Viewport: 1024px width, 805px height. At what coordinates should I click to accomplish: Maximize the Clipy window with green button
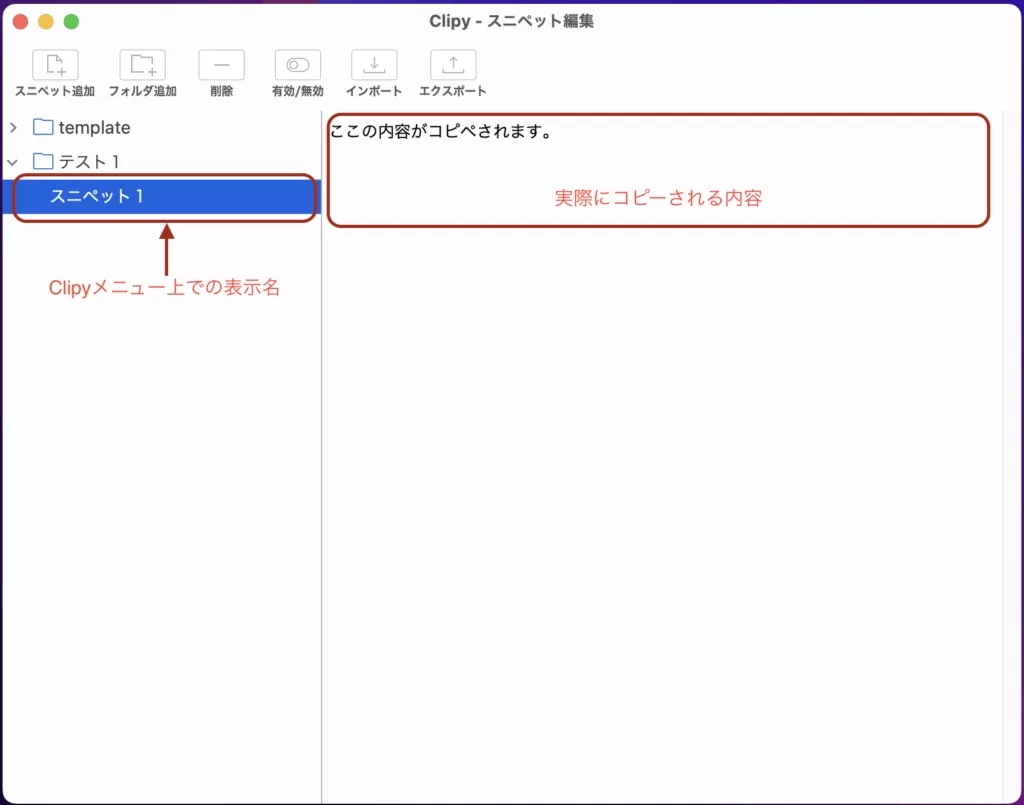coord(71,22)
